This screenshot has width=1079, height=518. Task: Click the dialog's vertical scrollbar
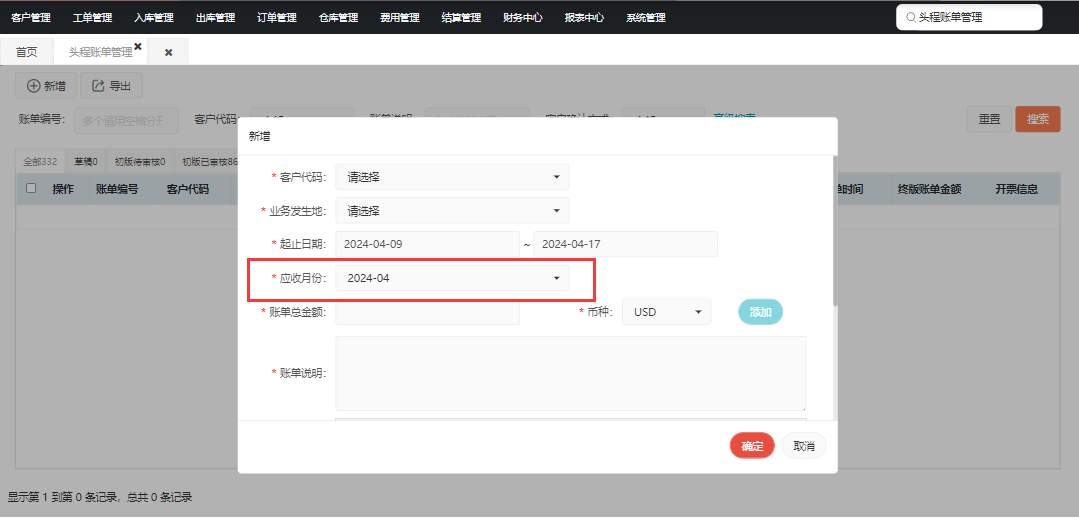coord(835,230)
